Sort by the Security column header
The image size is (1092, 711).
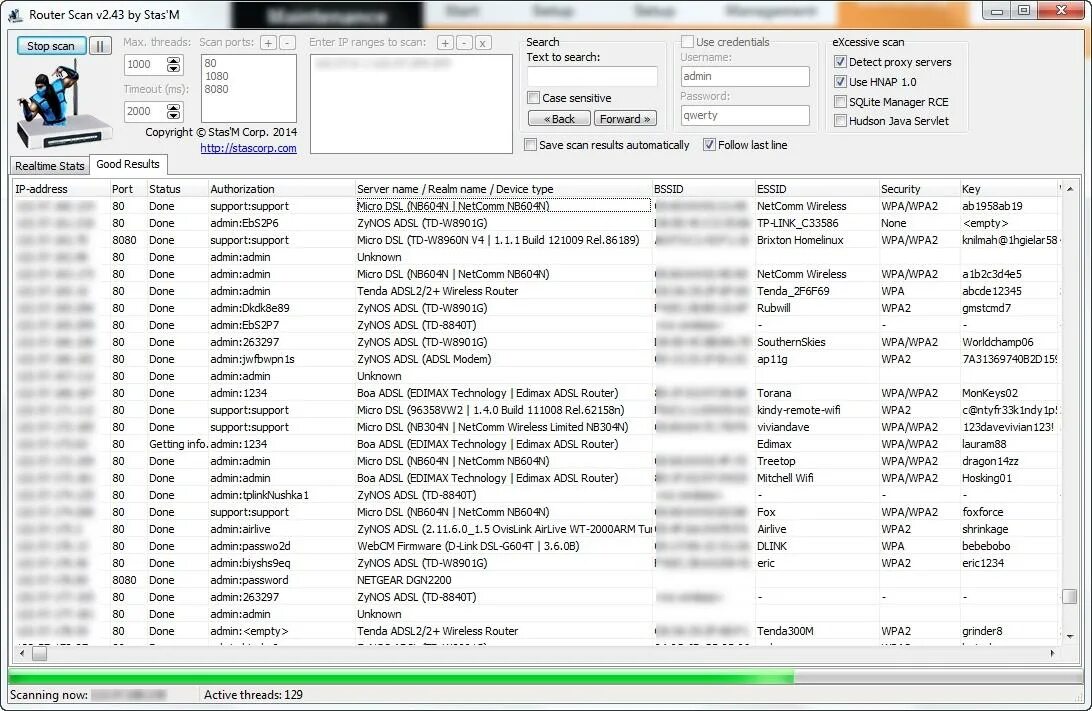(x=919, y=189)
